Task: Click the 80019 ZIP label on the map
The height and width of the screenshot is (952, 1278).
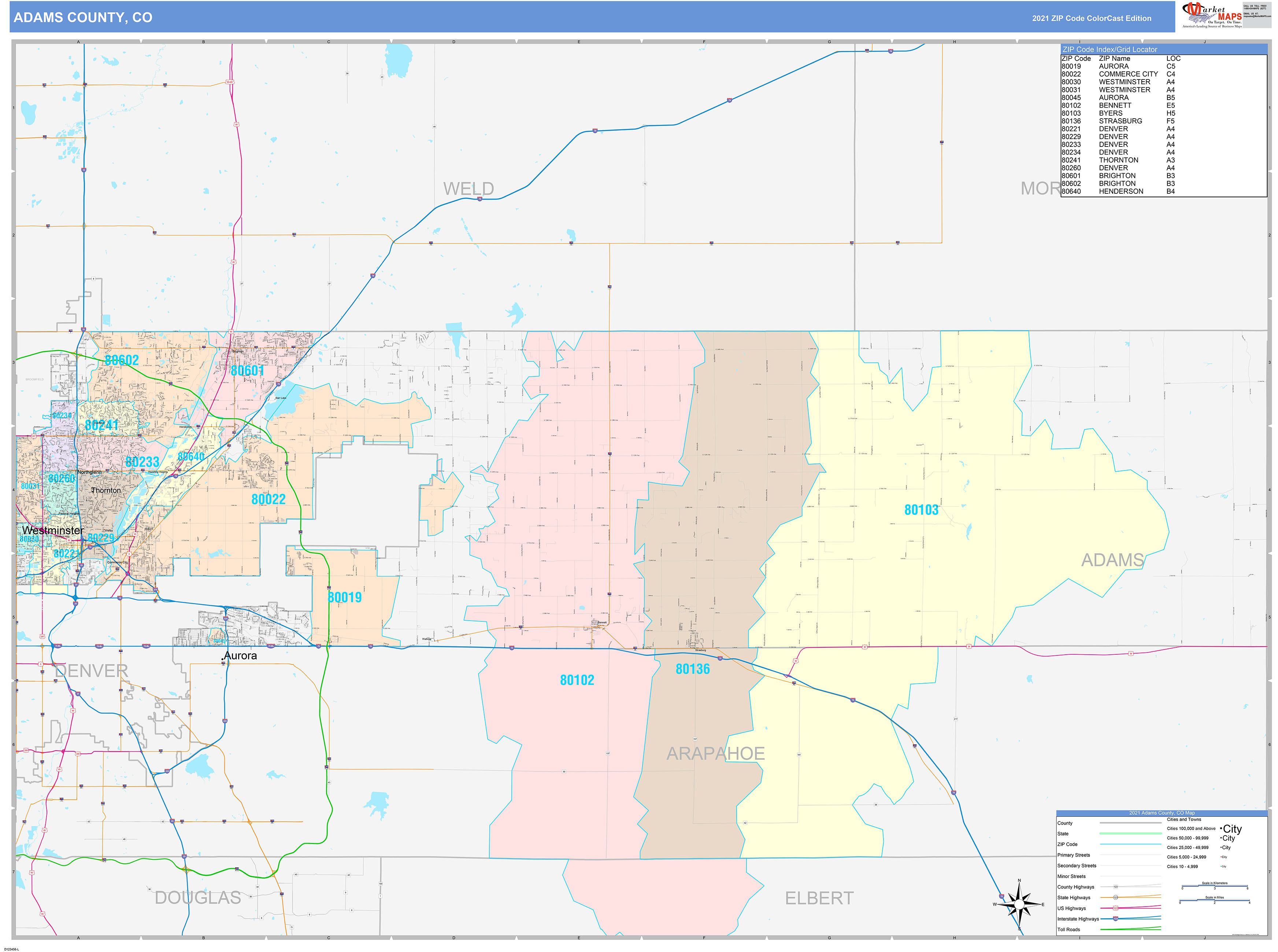Action: click(x=345, y=598)
